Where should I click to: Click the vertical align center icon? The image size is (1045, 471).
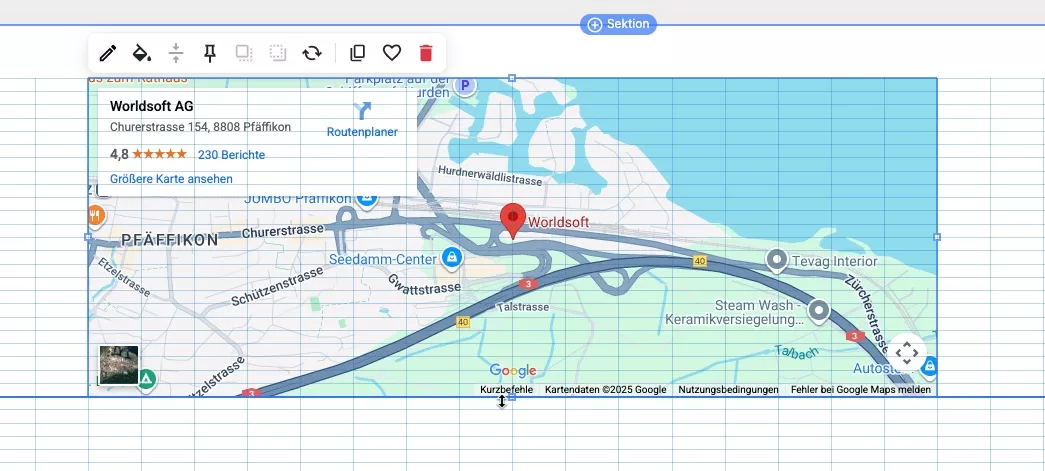[x=176, y=54]
